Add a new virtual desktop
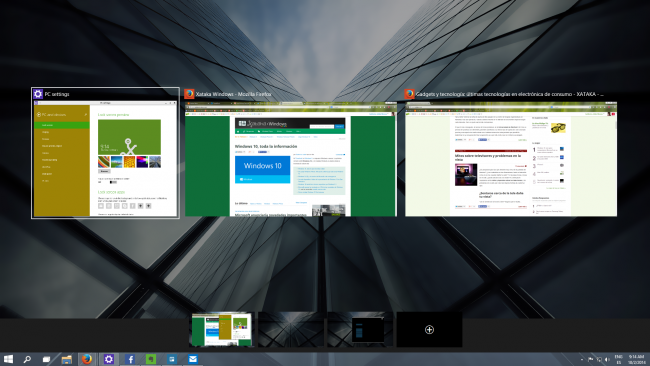Image resolution: width=650 pixels, height=366 pixels. point(429,330)
